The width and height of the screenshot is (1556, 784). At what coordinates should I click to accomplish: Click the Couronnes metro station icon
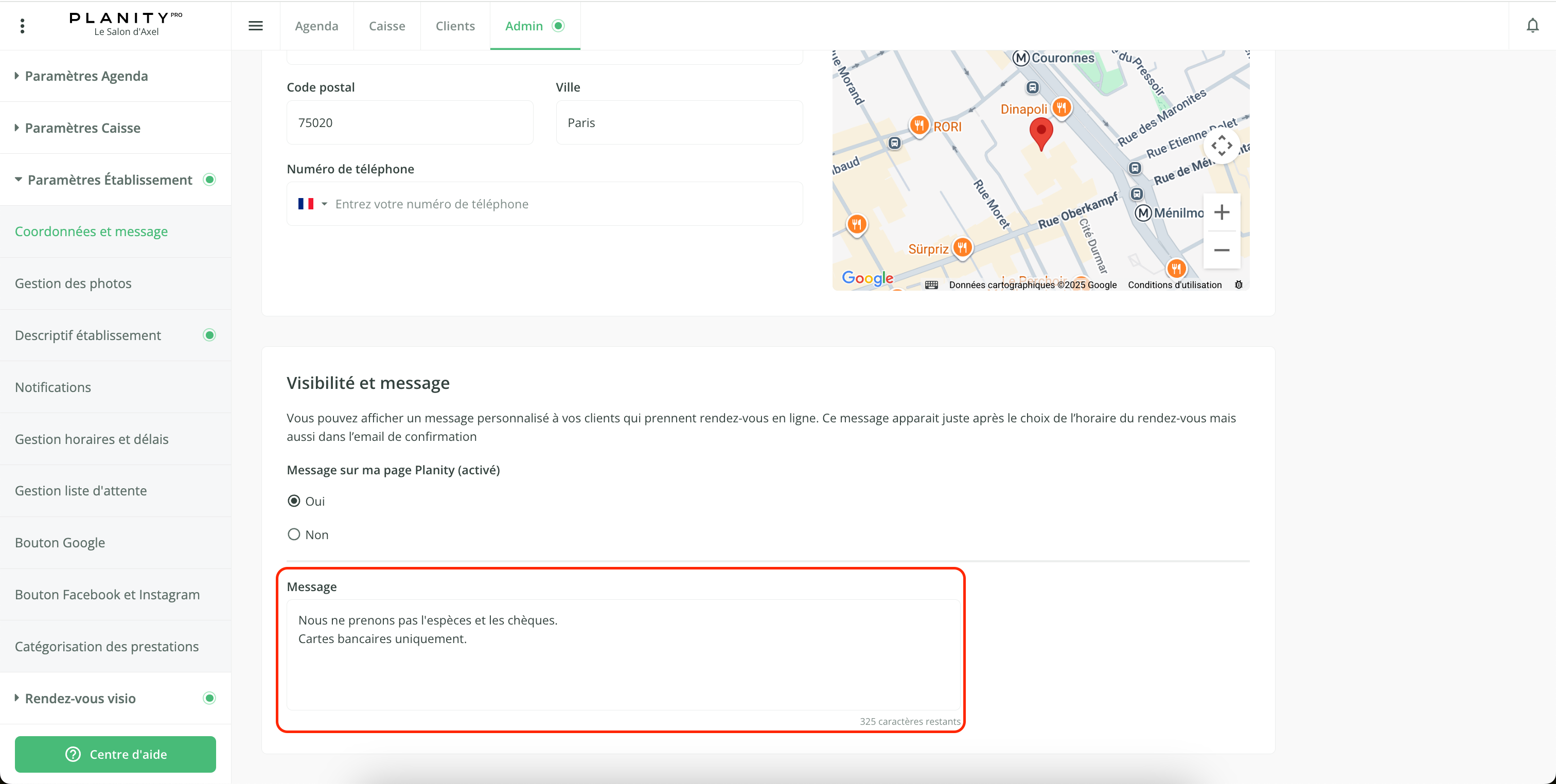pos(1021,58)
